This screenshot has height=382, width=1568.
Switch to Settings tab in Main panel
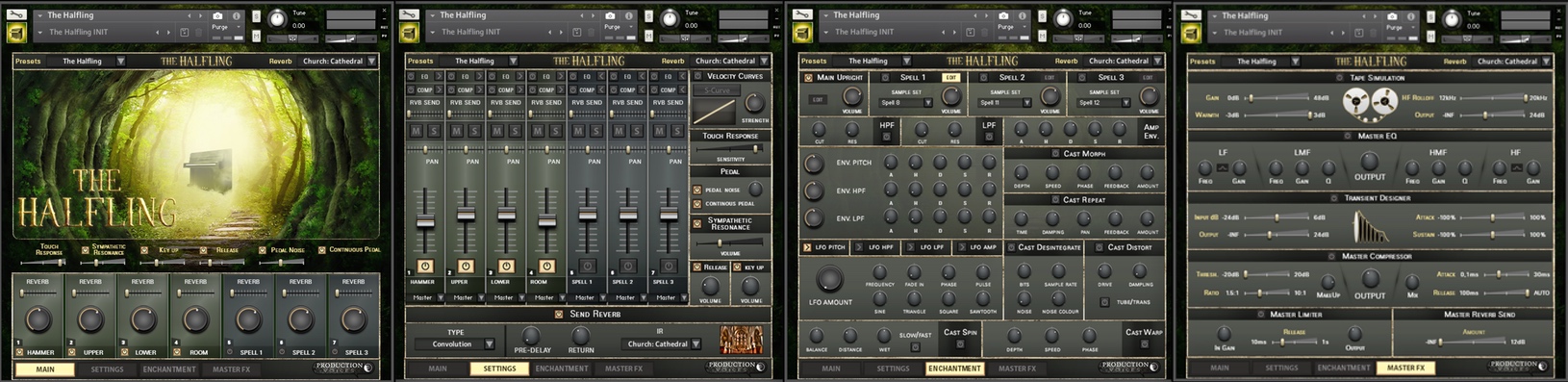[x=107, y=369]
